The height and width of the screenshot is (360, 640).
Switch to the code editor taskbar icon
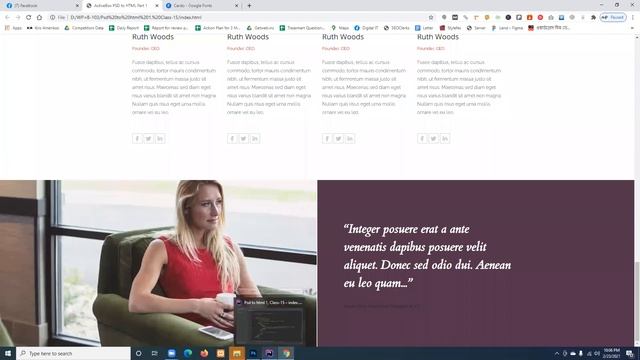coord(269,353)
